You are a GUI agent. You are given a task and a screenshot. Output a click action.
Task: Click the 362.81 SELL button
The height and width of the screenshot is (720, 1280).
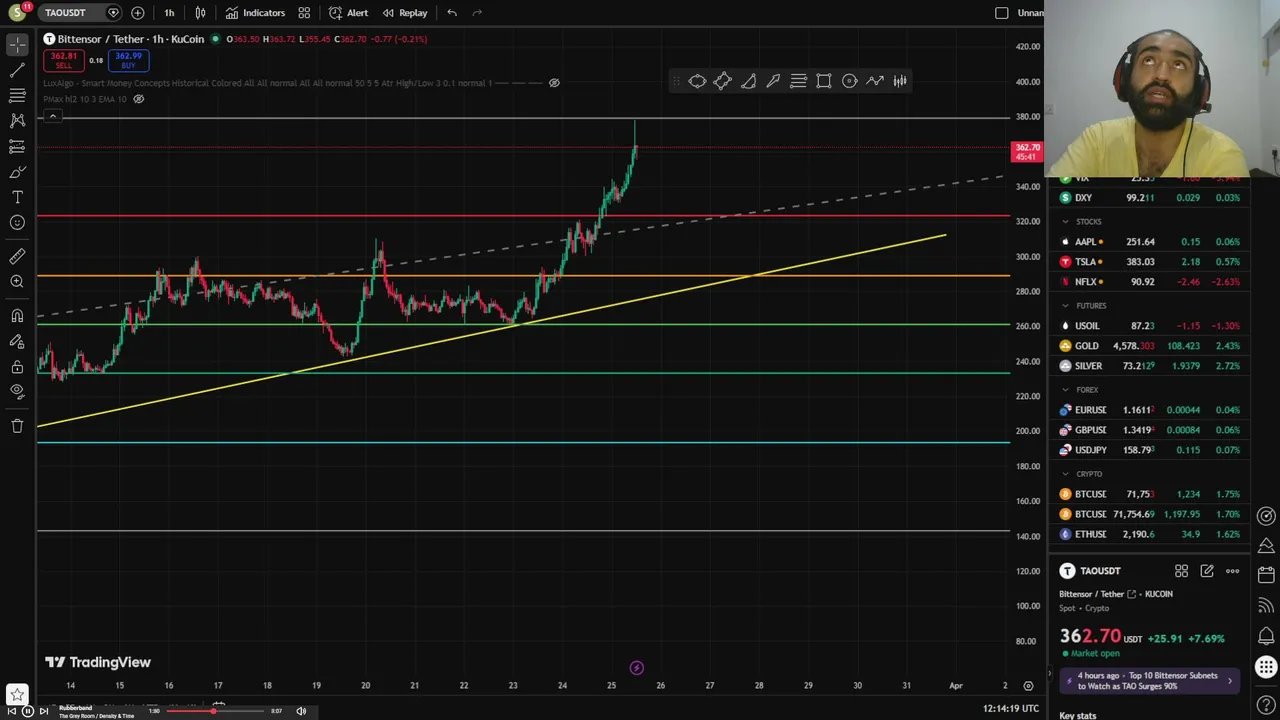click(64, 60)
